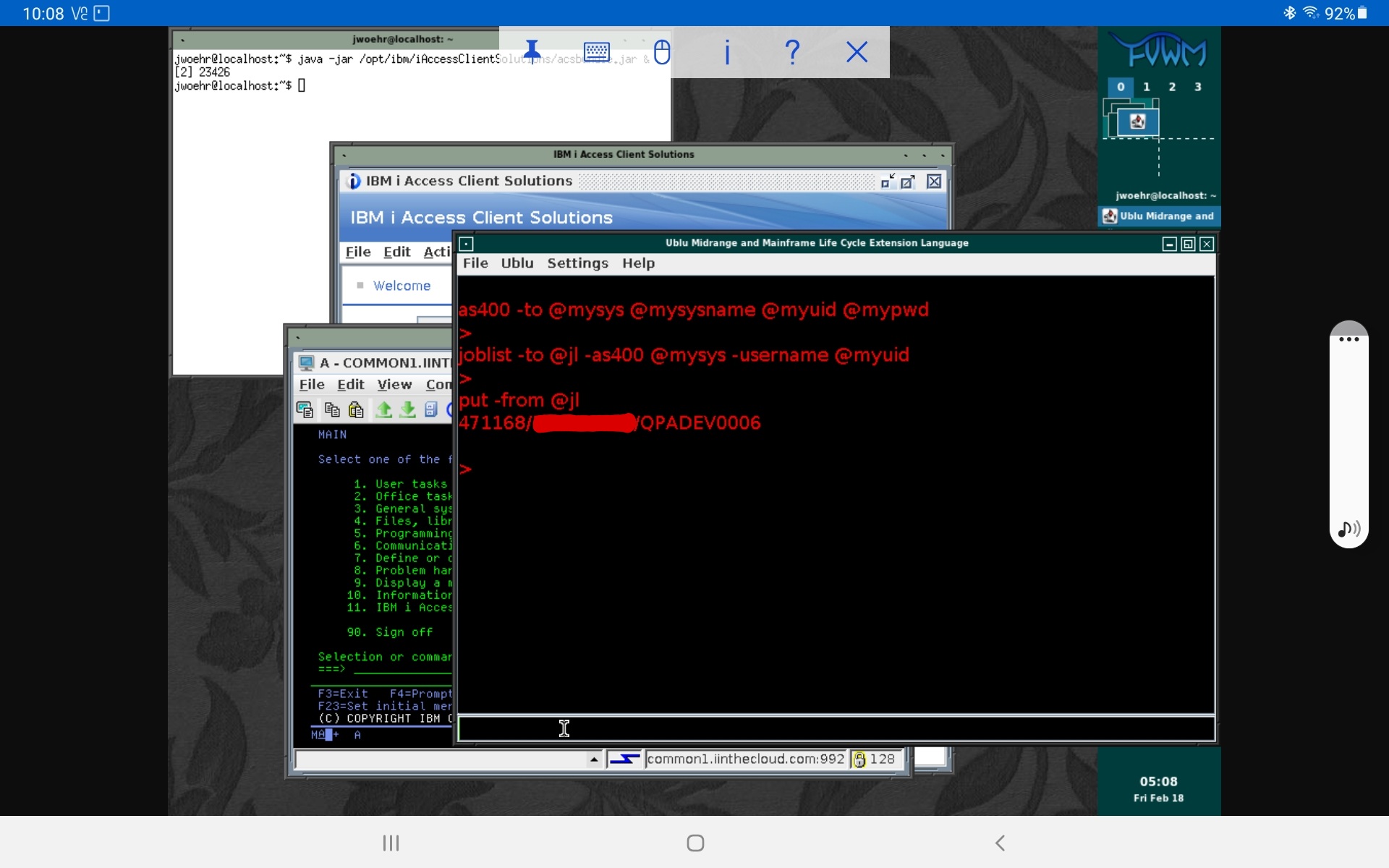Close the Ublu Midrange window
1389x868 pixels.
(x=1207, y=244)
